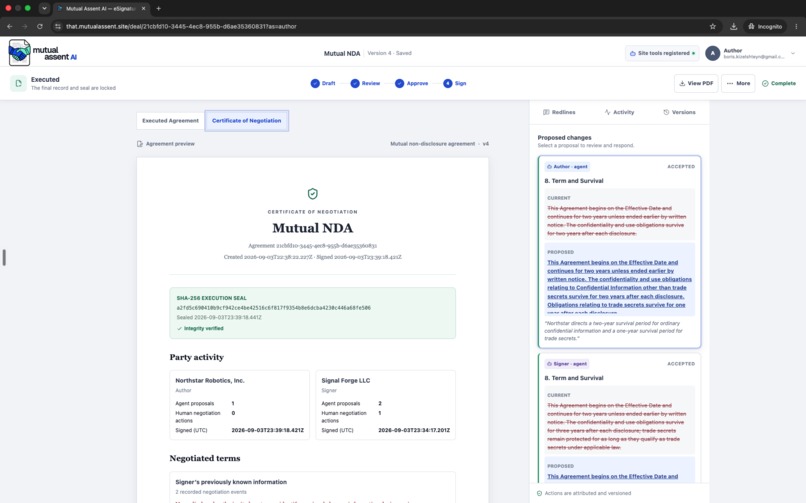This screenshot has width=806, height=503.
Task: Click the Incognito indicator
Action: pyautogui.click(x=765, y=26)
